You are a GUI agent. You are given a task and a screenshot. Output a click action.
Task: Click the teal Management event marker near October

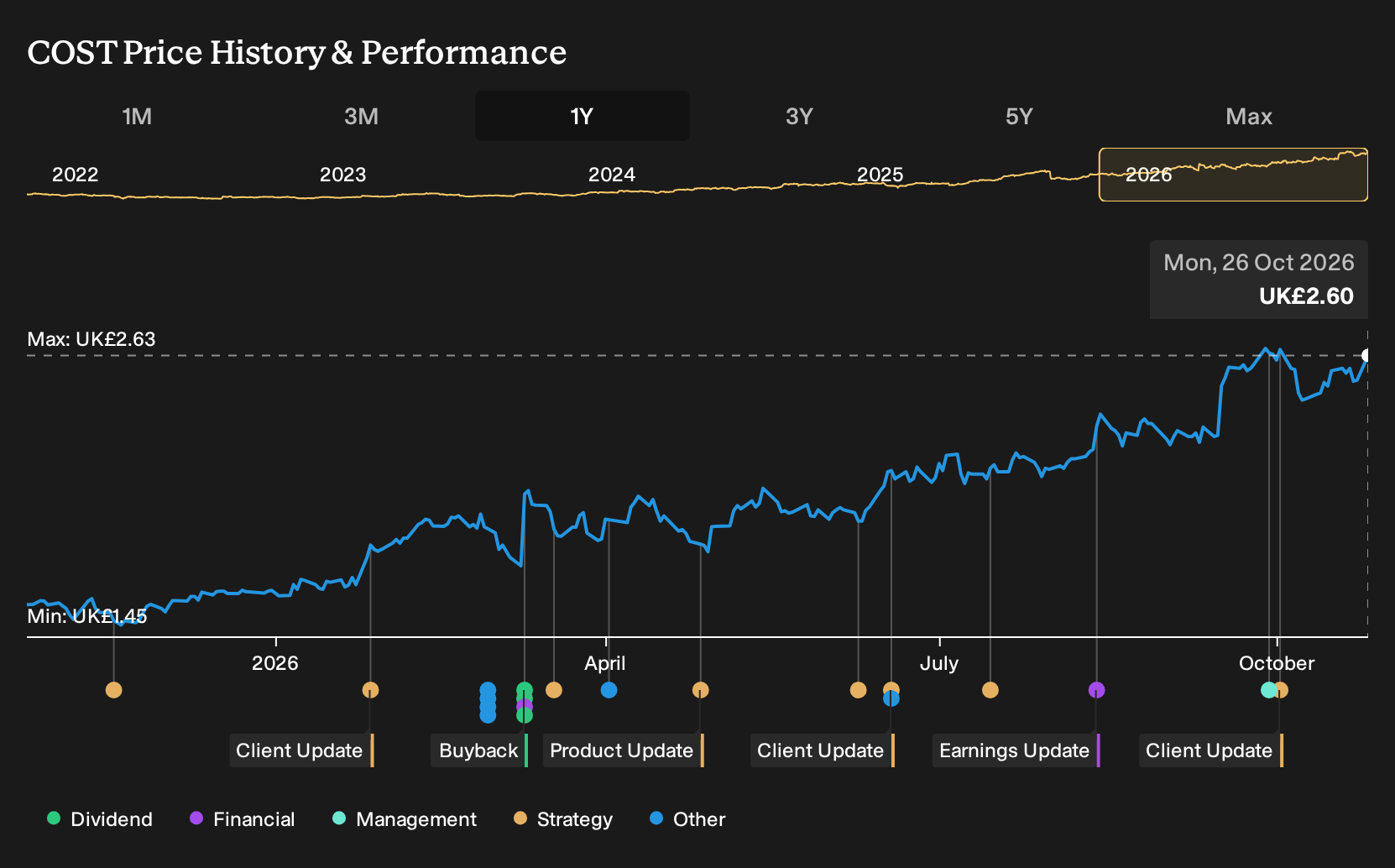pyautogui.click(x=1268, y=690)
